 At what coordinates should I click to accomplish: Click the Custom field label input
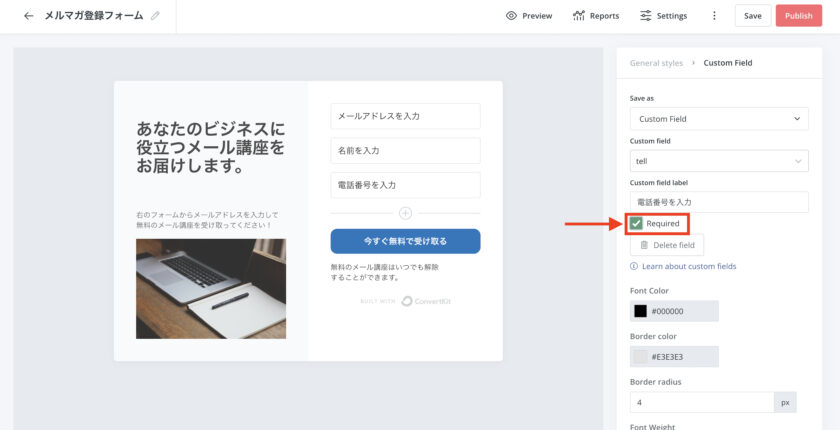719,202
